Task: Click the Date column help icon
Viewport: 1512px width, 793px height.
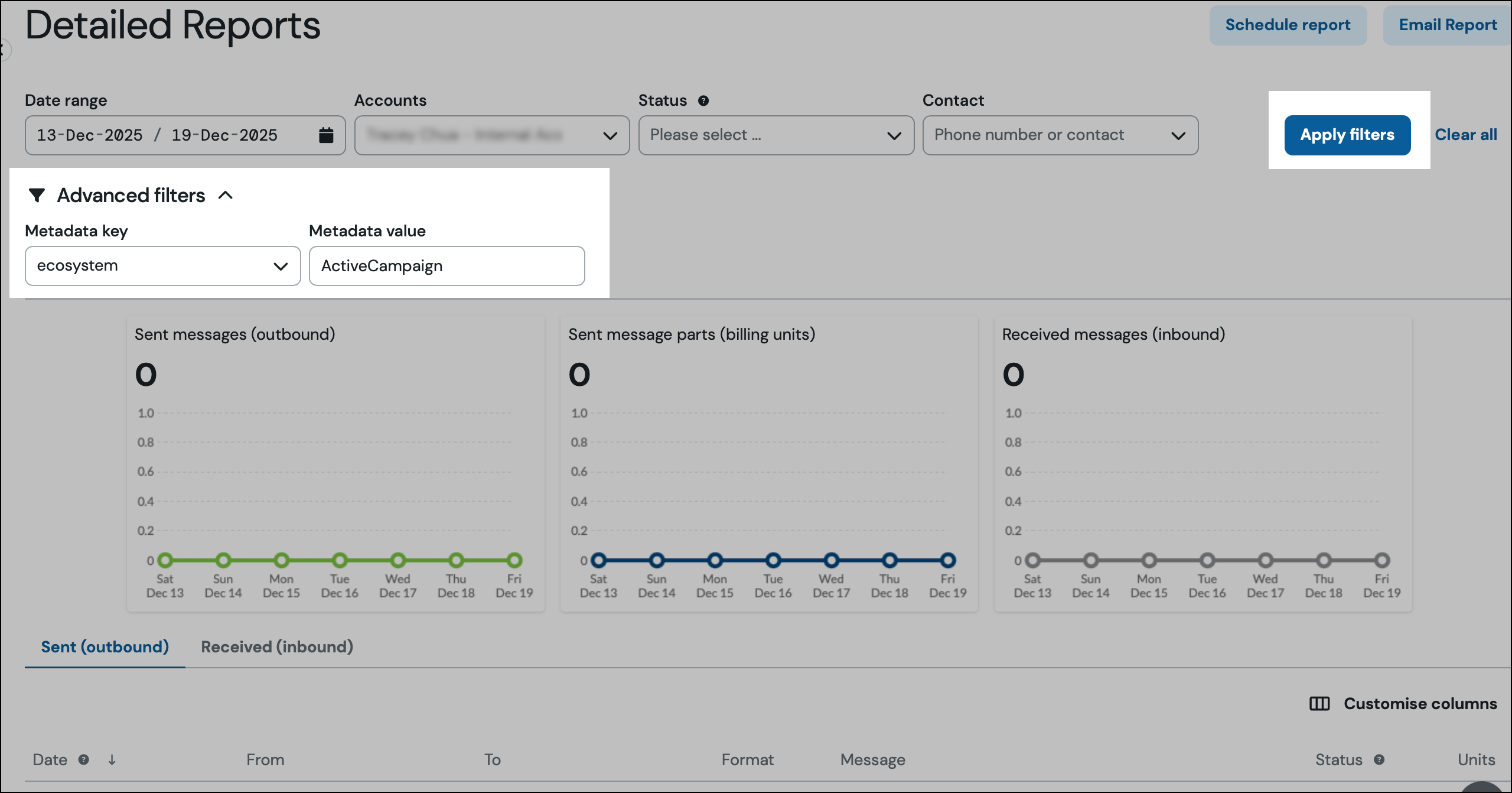Action: coord(84,759)
